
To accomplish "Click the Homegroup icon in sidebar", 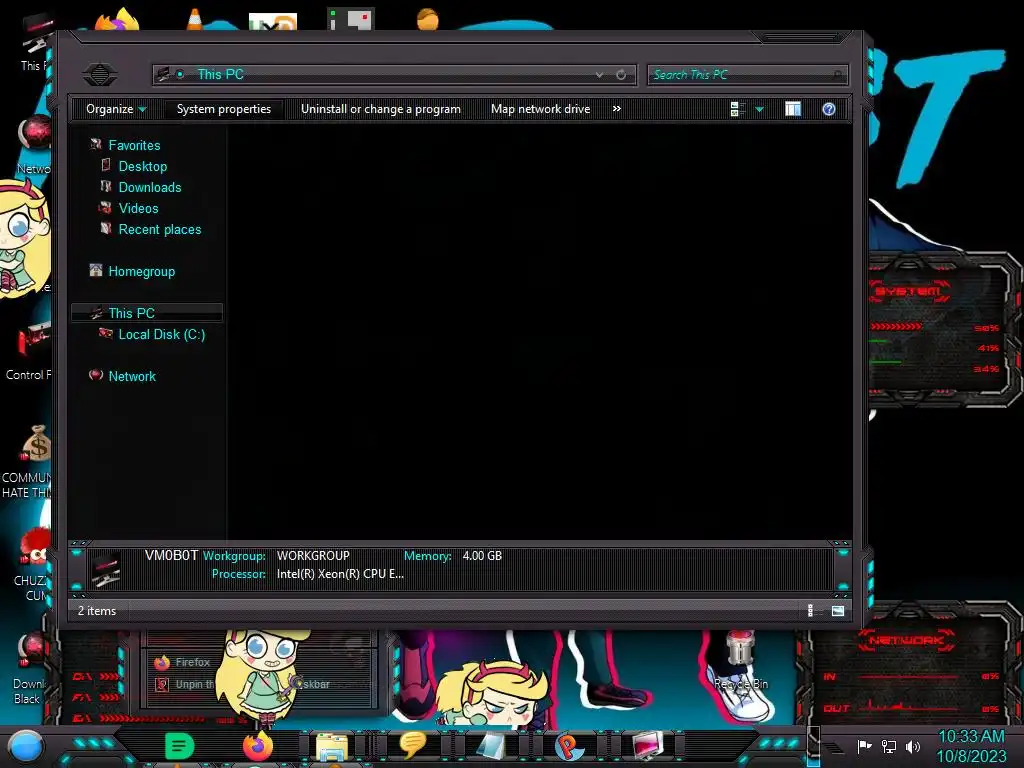I will [x=96, y=270].
